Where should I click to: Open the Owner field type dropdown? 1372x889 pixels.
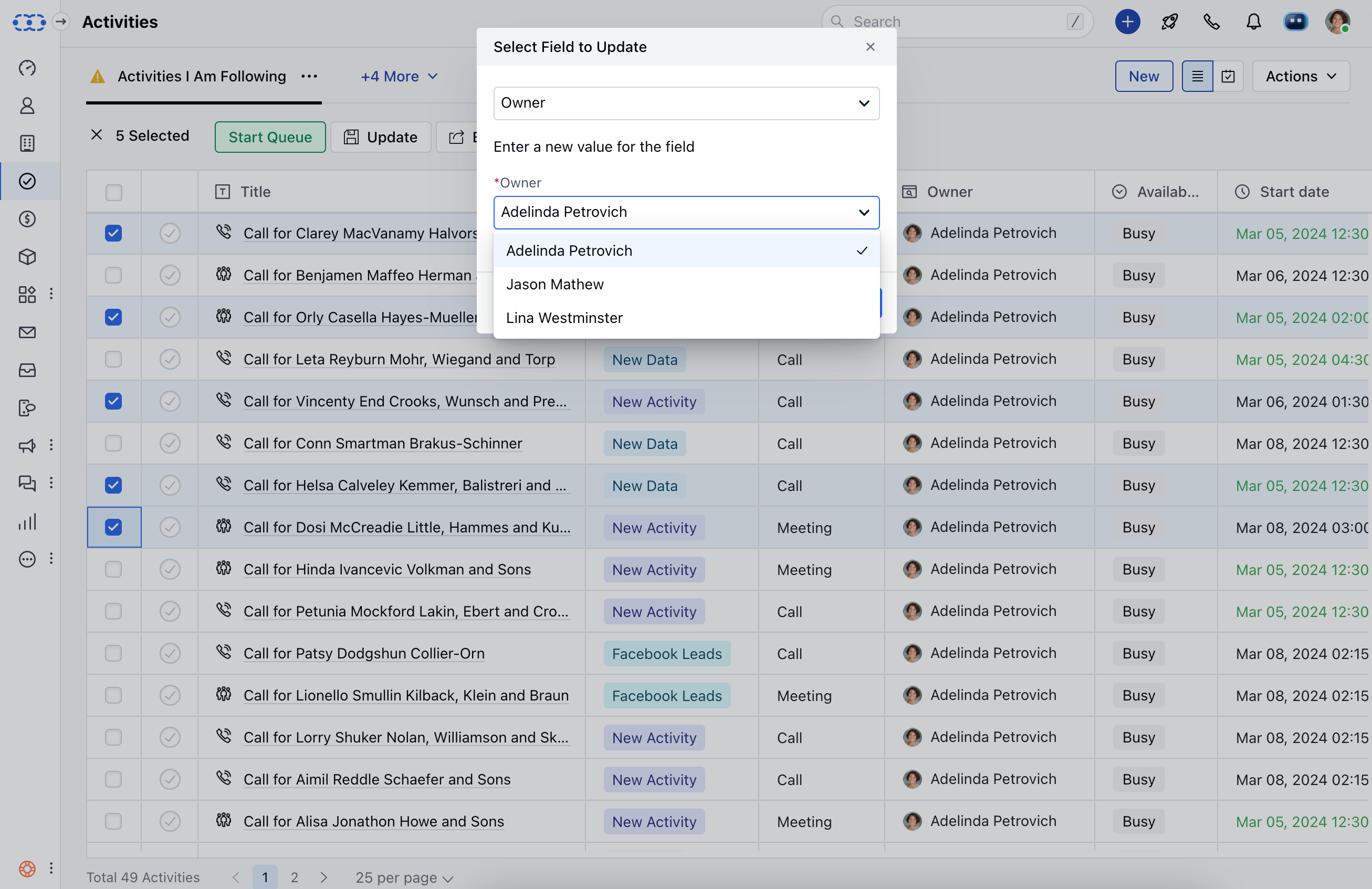click(x=686, y=103)
